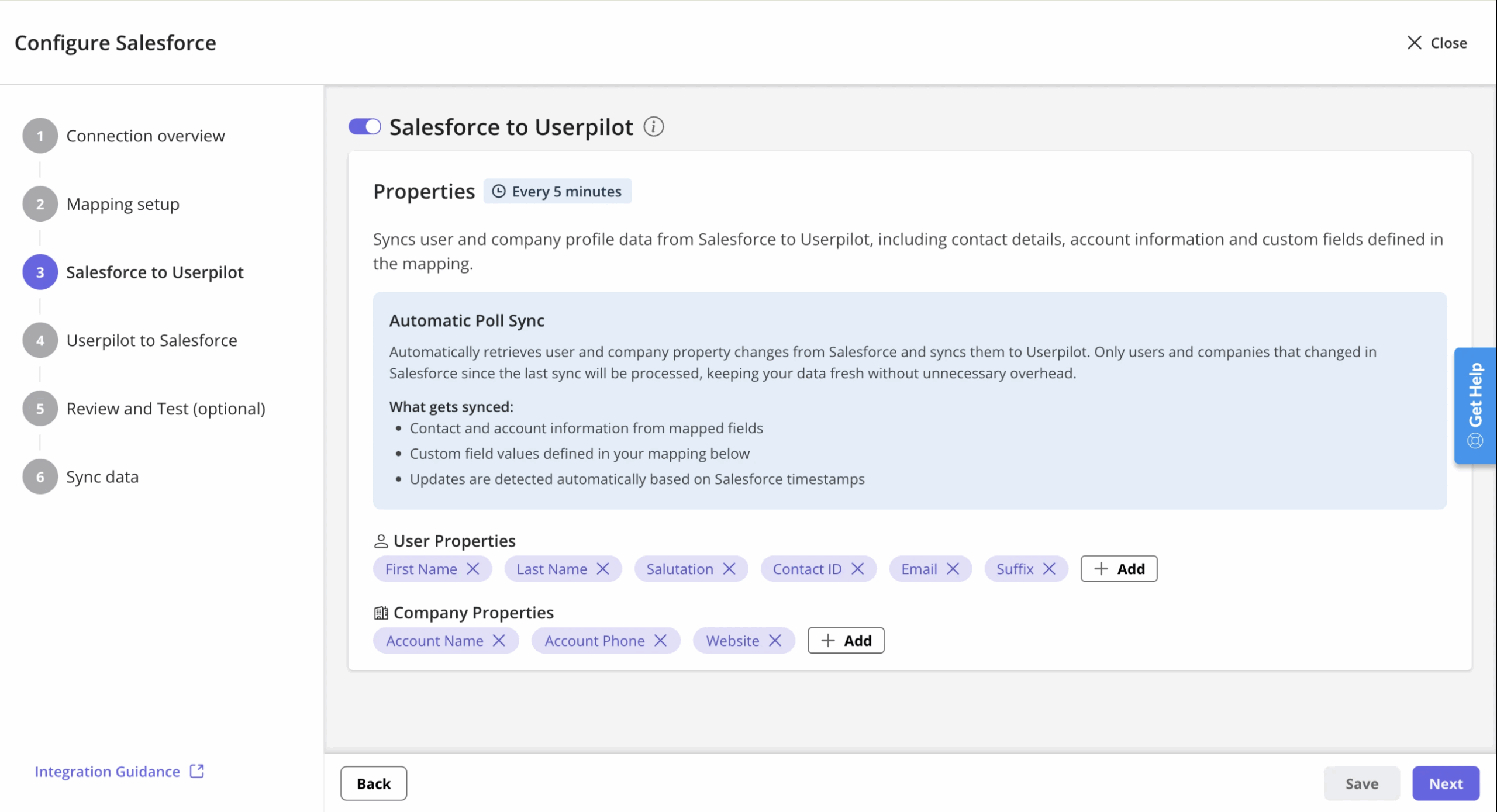This screenshot has width=1497, height=812.
Task: Click the Every 5 minutes sync badge
Action: [x=557, y=191]
